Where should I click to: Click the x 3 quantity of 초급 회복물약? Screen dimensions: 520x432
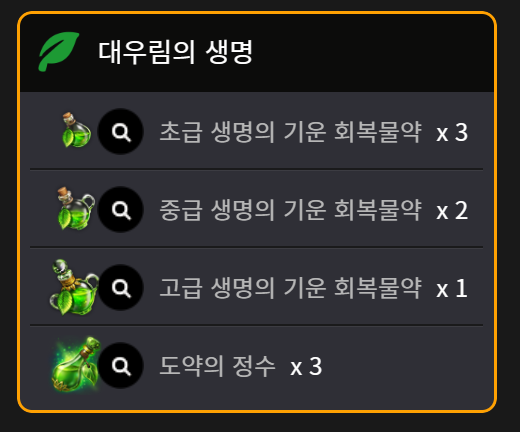pyautogui.click(x=452, y=133)
